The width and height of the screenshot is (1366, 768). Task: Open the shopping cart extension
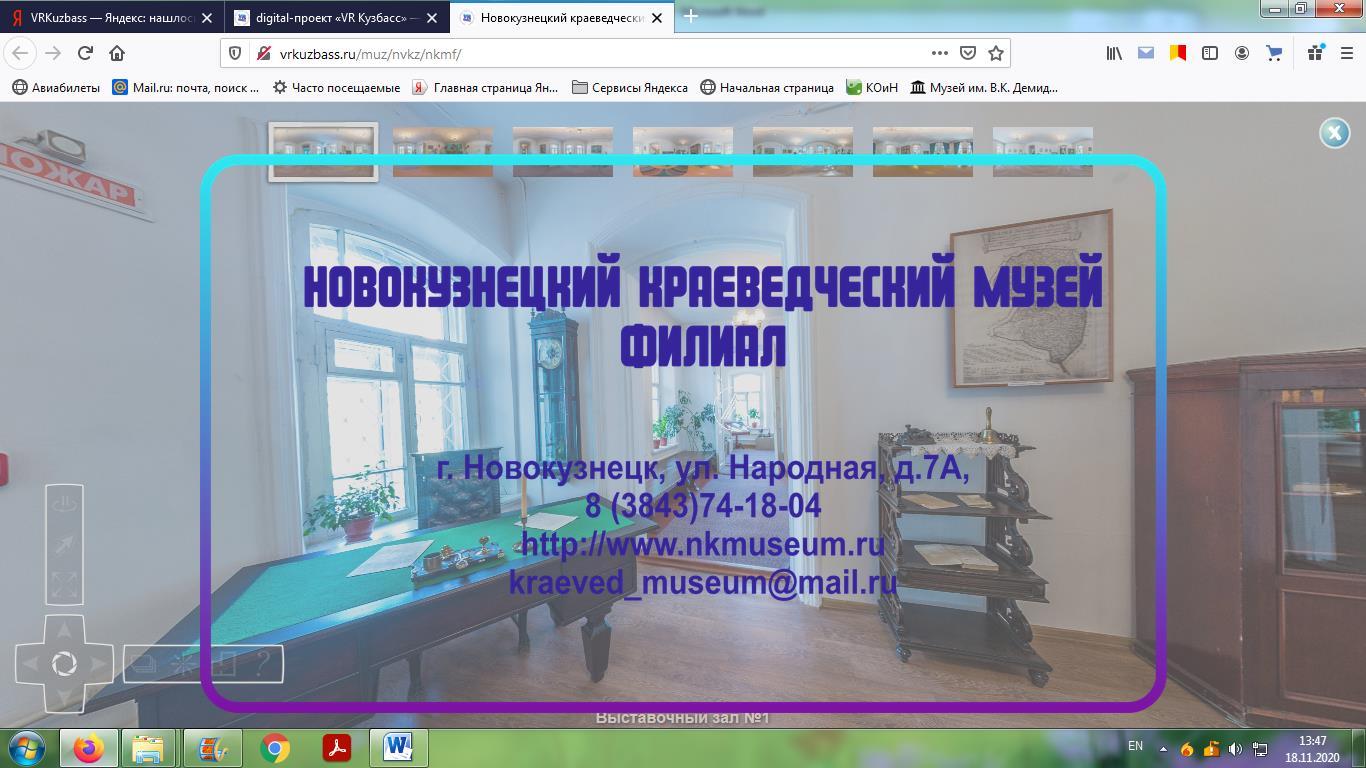coord(1274,53)
